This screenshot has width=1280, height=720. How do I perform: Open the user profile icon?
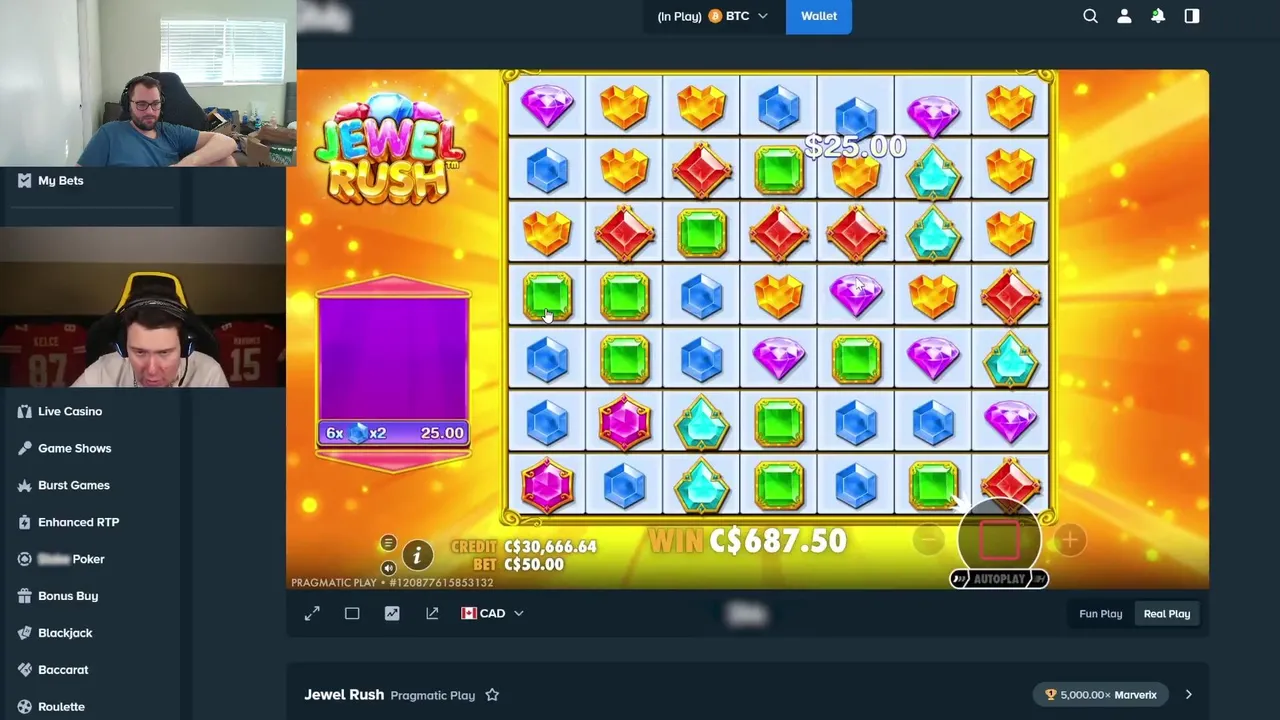[1124, 16]
